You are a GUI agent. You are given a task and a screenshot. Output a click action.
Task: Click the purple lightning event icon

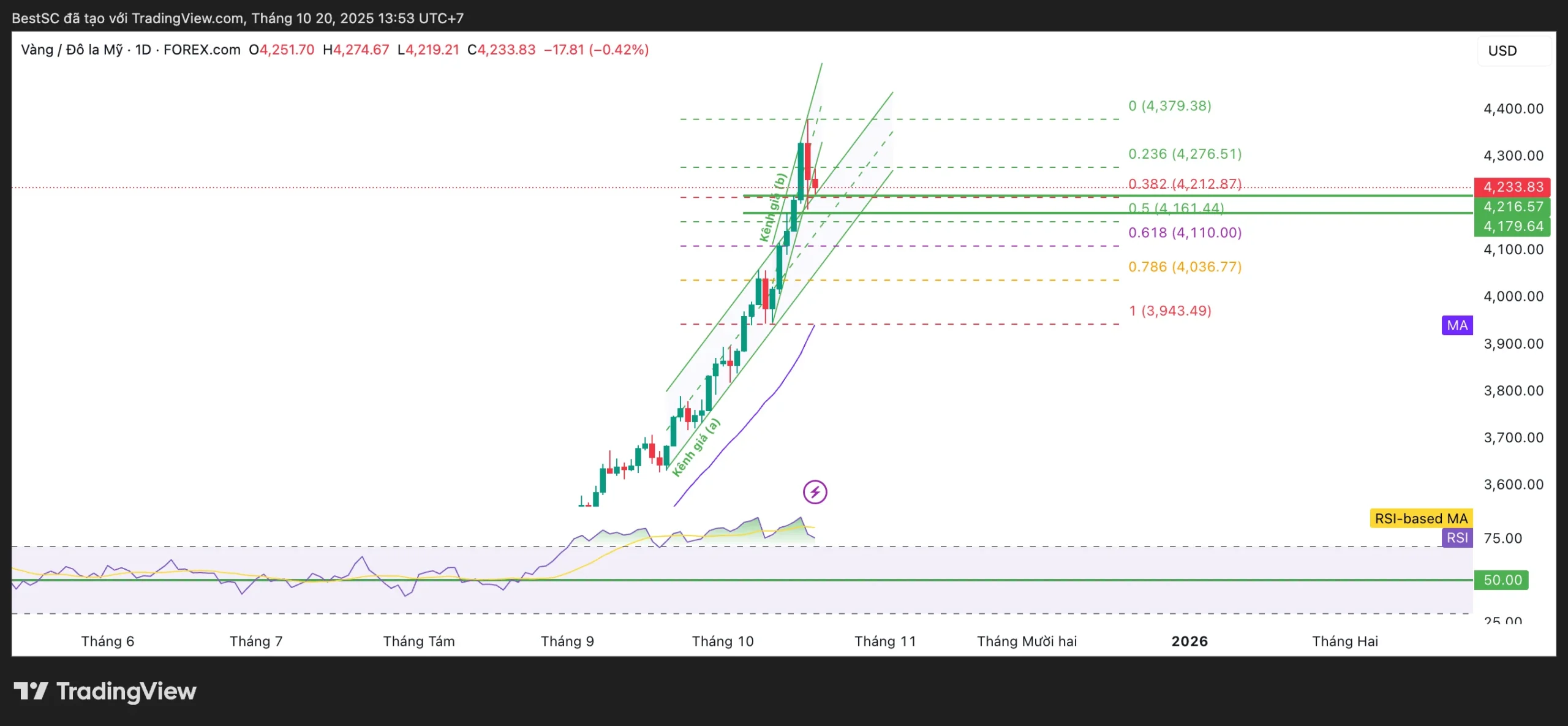pyautogui.click(x=815, y=492)
